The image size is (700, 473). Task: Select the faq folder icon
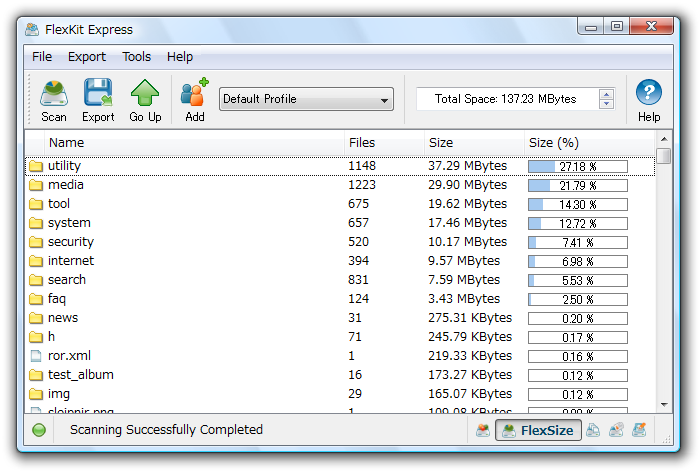click(x=36, y=299)
